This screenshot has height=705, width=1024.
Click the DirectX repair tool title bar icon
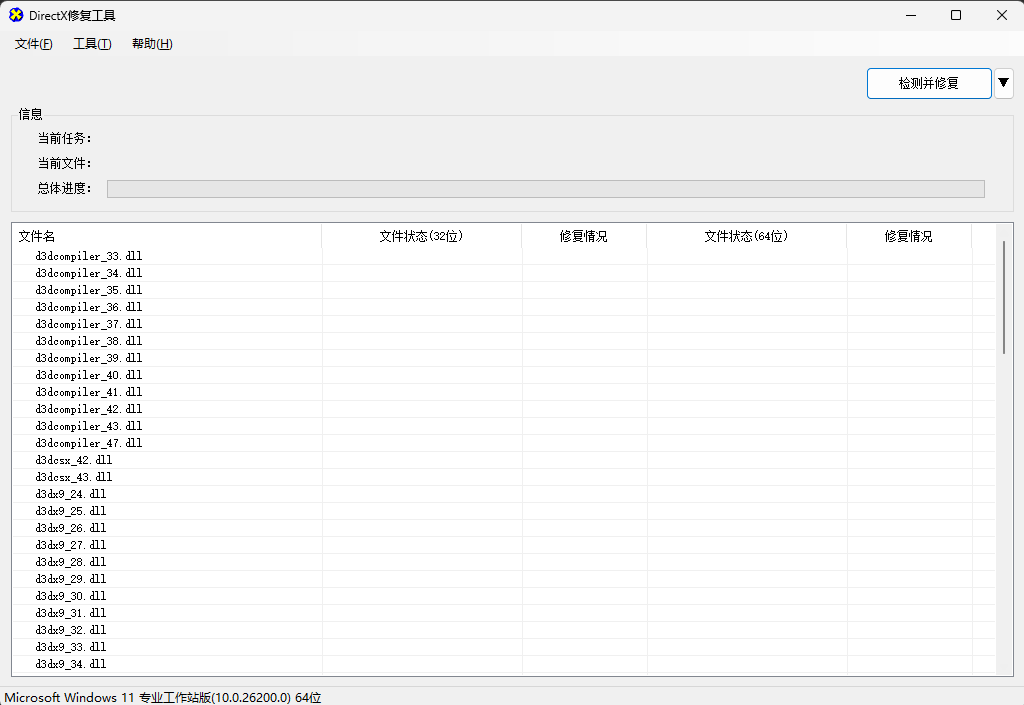[x=14, y=15]
